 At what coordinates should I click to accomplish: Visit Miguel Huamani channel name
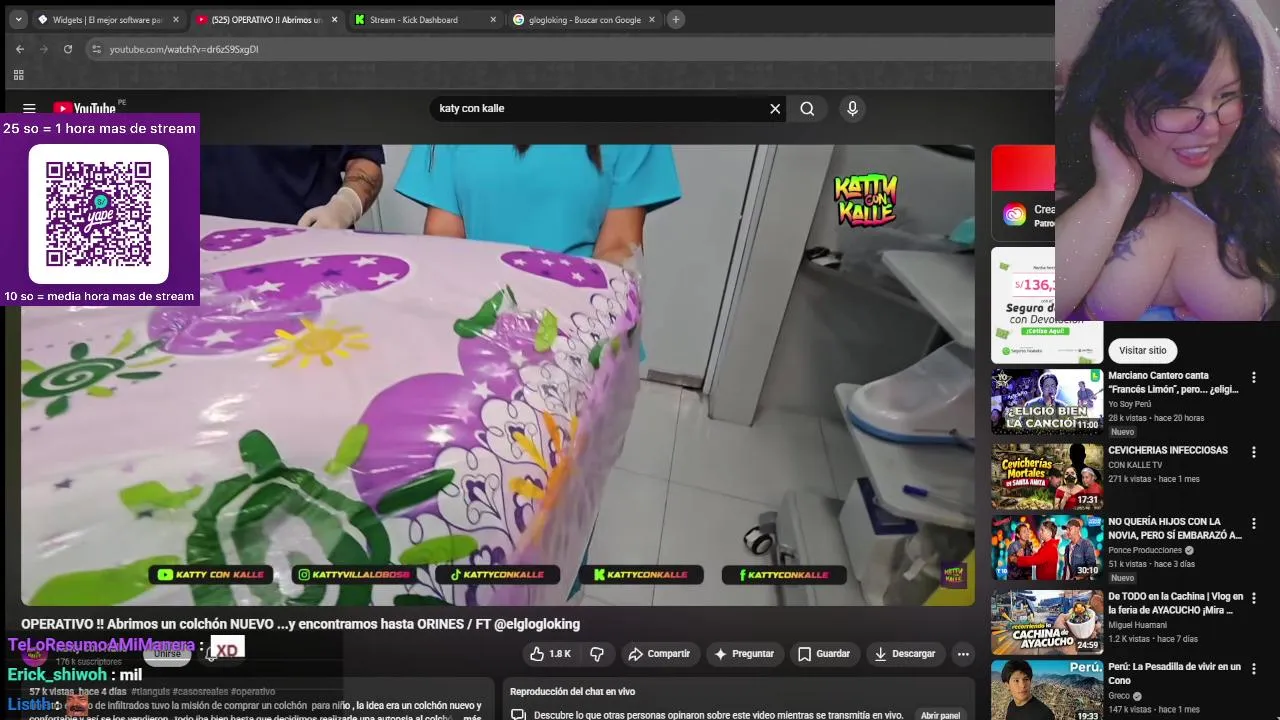[1140, 625]
